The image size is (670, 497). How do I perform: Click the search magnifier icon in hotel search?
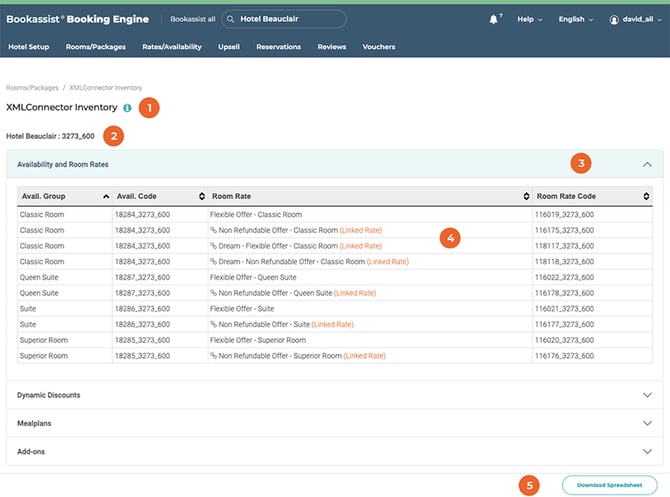pyautogui.click(x=230, y=19)
